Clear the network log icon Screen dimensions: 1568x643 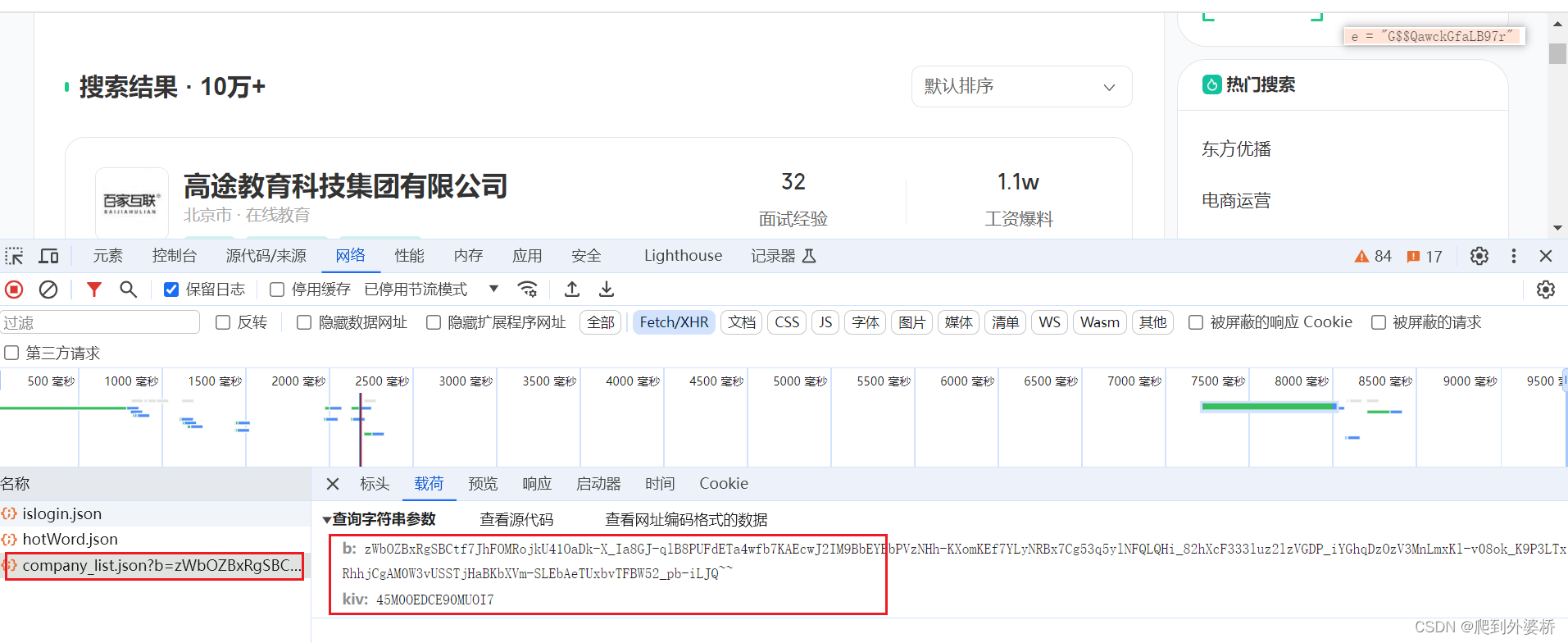pyautogui.click(x=48, y=290)
